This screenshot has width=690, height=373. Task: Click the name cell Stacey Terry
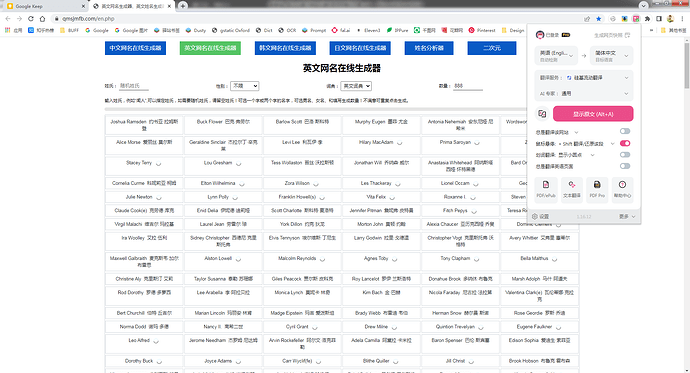coord(144,166)
